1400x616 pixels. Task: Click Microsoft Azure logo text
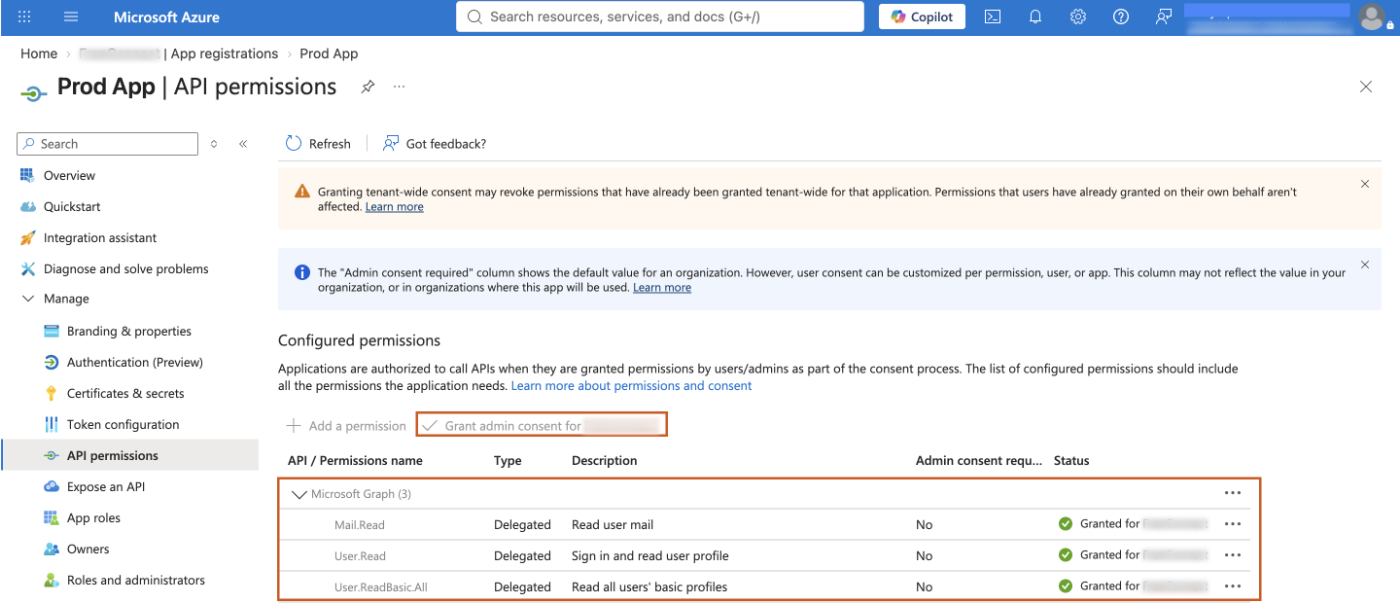(x=166, y=17)
